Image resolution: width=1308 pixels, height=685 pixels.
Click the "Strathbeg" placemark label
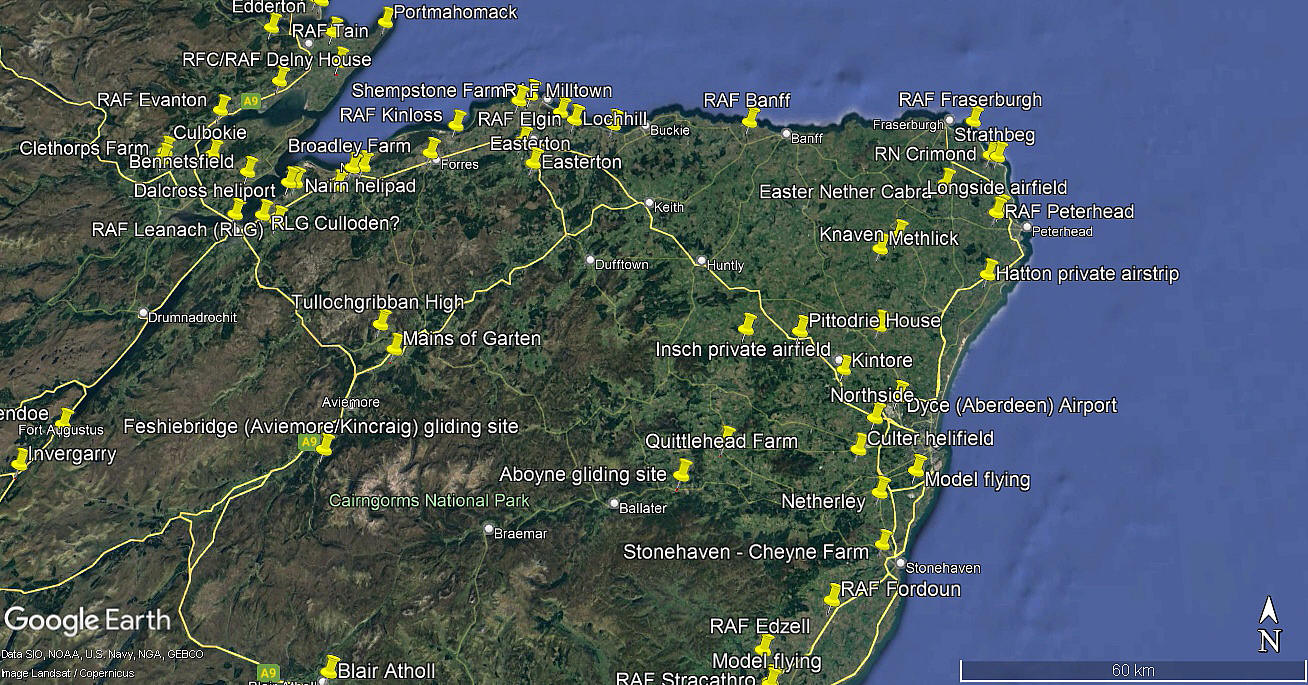pos(995,135)
